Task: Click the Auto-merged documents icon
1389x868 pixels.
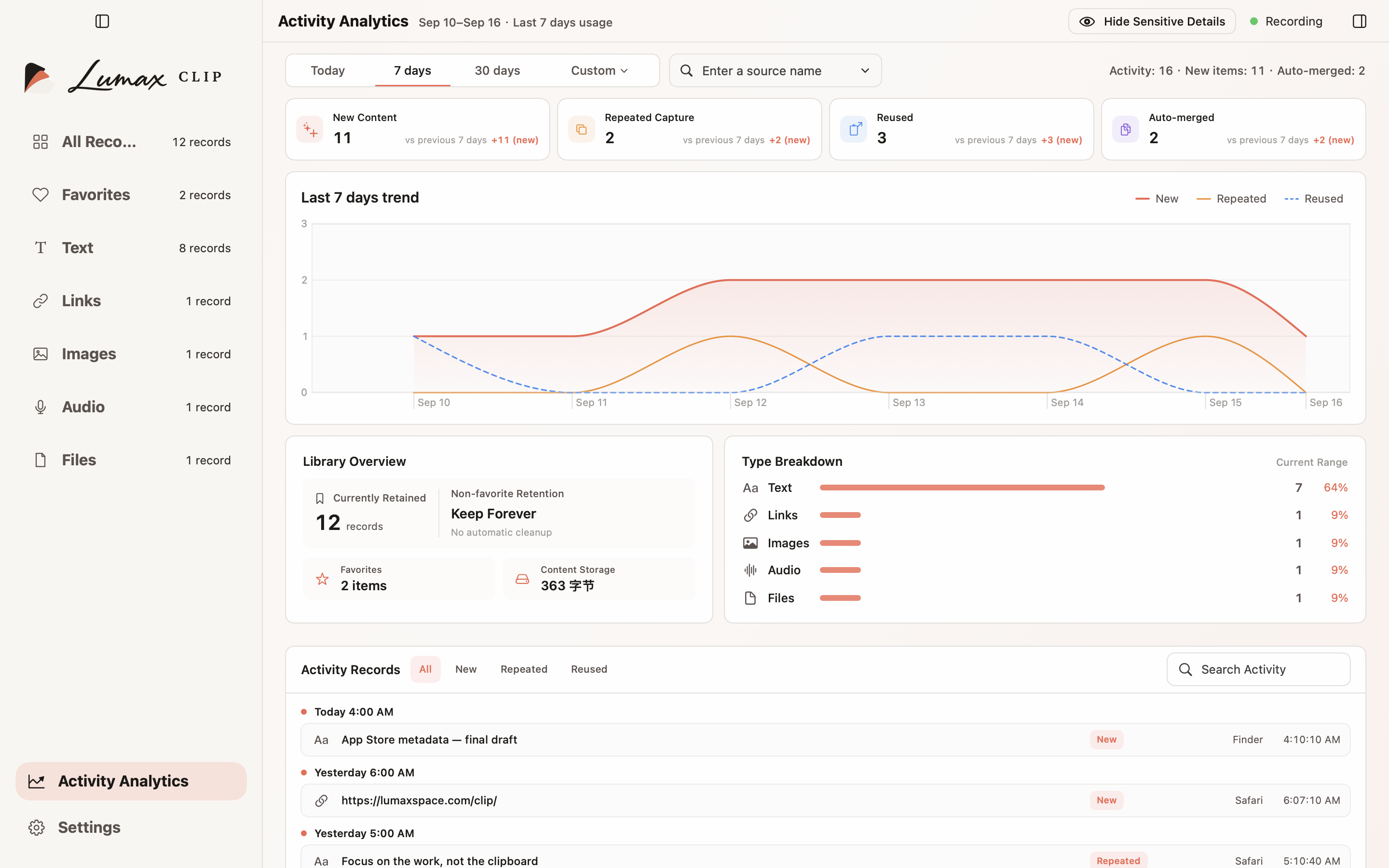Action: 1126,129
